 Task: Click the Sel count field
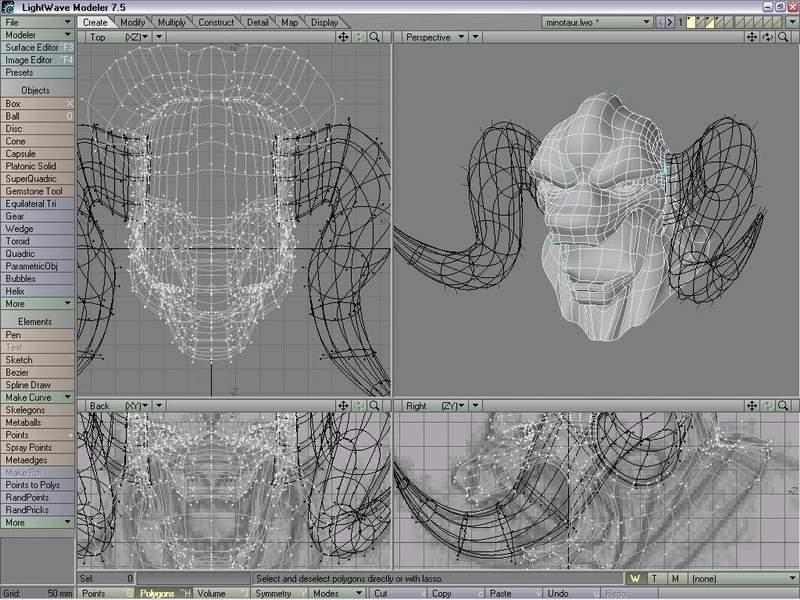(106, 579)
